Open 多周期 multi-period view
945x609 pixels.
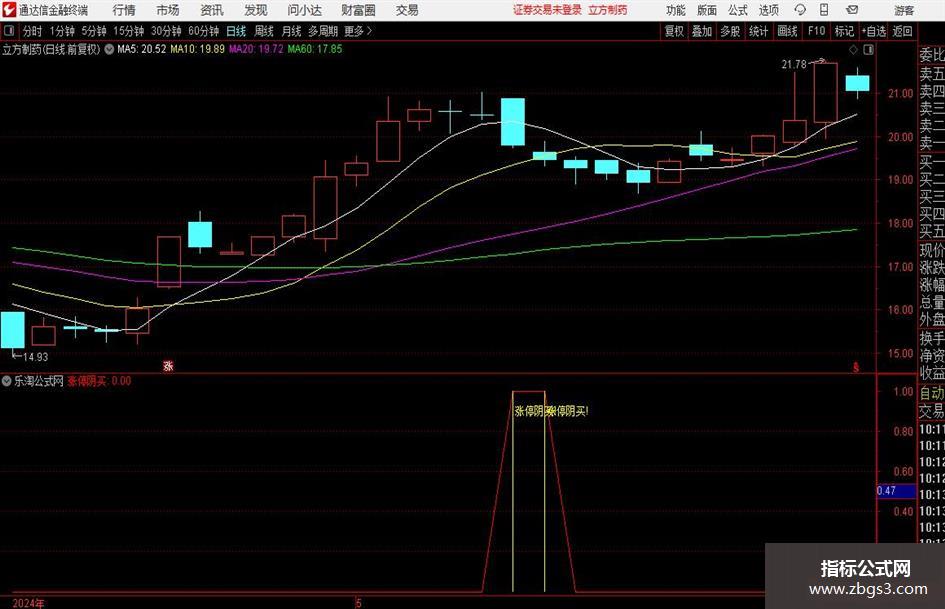click(x=323, y=31)
